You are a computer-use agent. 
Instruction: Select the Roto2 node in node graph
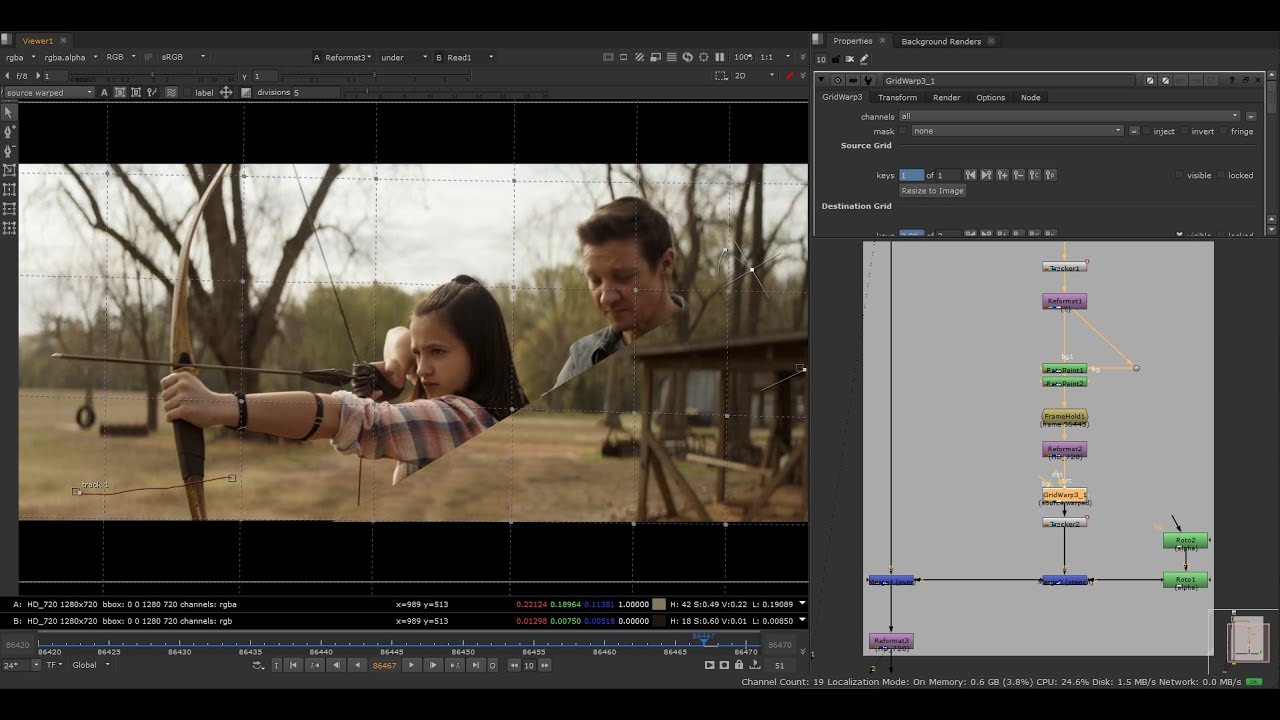pos(1185,541)
